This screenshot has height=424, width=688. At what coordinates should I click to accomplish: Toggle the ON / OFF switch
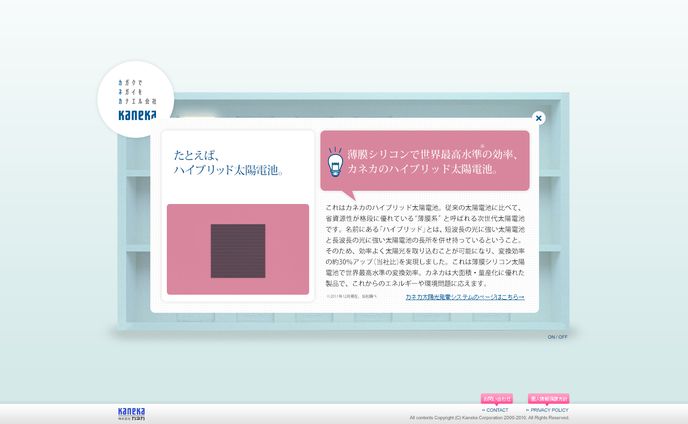(x=557, y=337)
